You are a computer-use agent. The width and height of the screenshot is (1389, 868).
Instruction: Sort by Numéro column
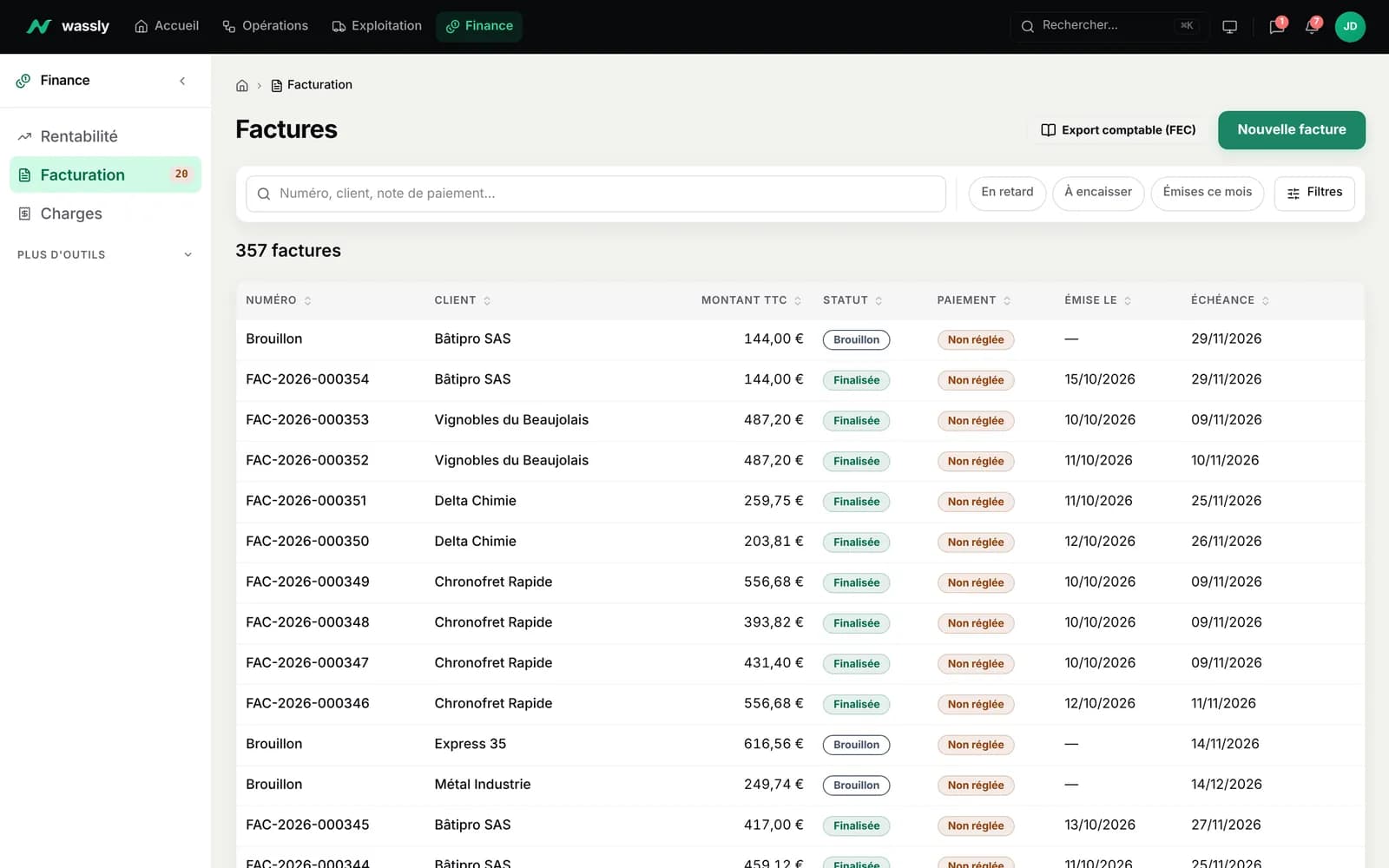point(279,300)
